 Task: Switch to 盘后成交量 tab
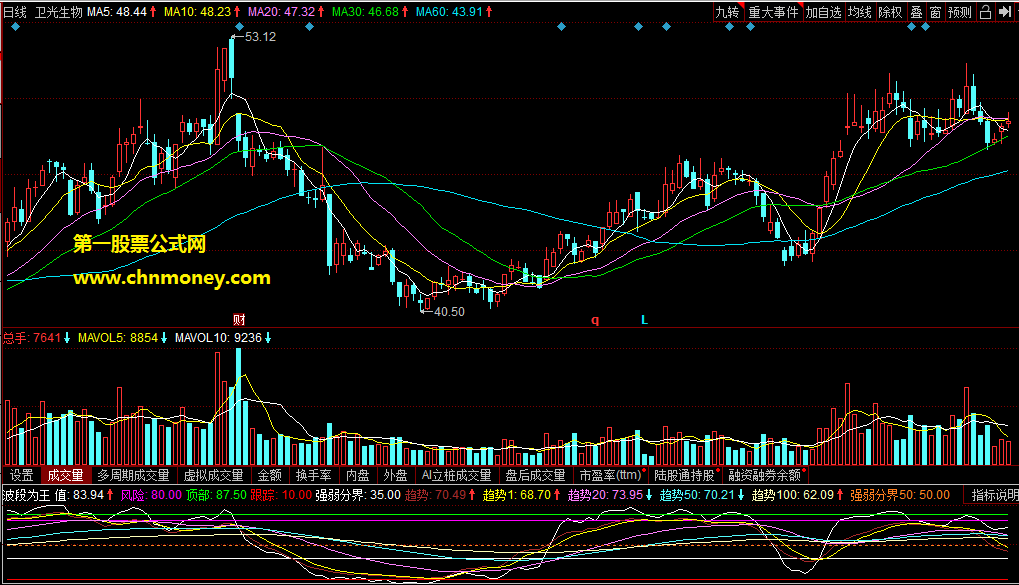535,475
